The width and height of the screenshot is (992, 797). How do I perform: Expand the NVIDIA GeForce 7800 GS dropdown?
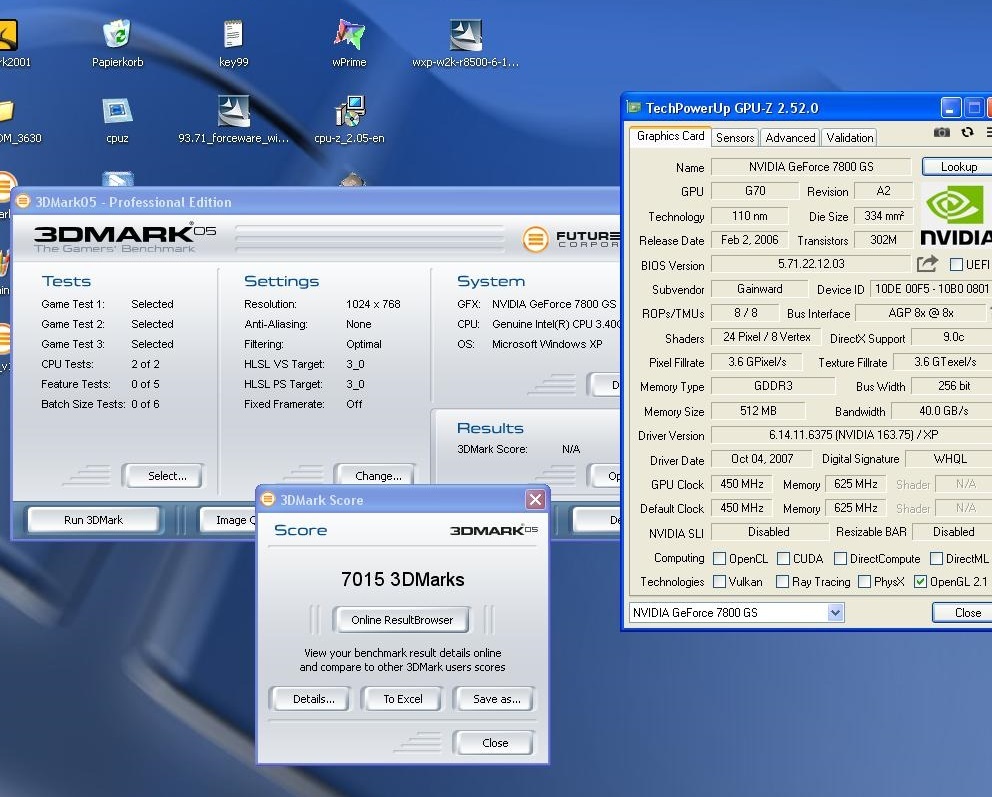coord(836,612)
